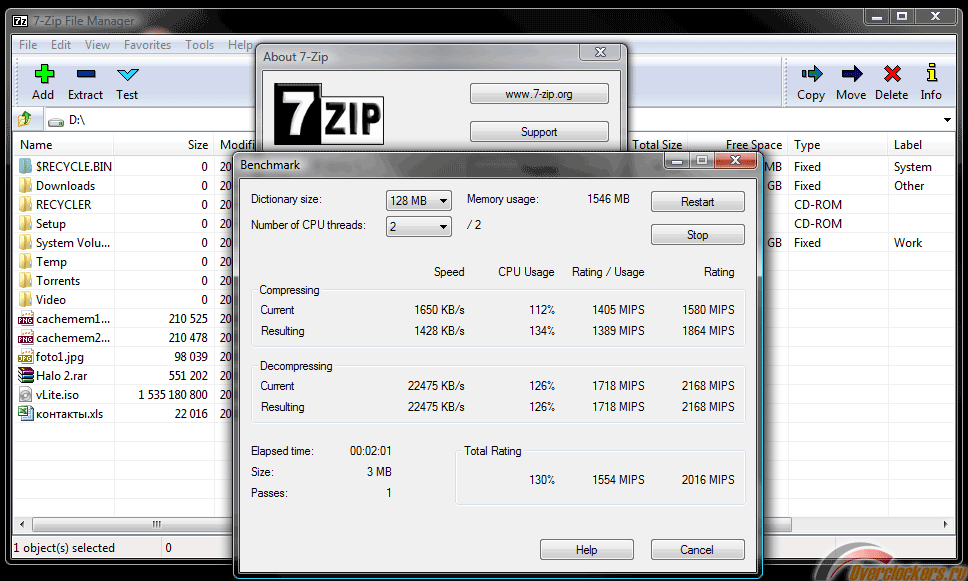
Task: Click the Stop button in Benchmark
Action: click(x=698, y=235)
